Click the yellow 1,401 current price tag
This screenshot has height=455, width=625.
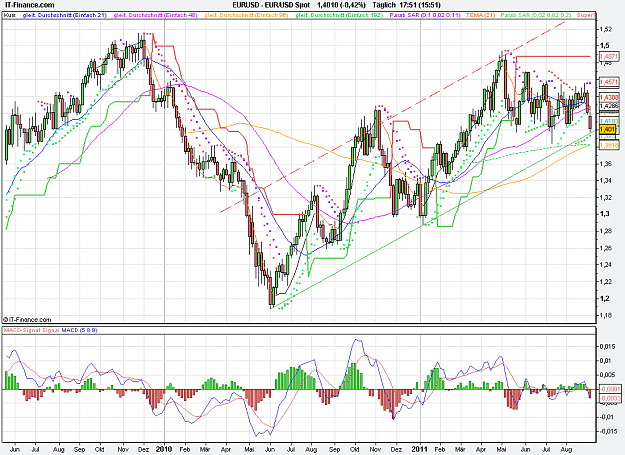607,129
